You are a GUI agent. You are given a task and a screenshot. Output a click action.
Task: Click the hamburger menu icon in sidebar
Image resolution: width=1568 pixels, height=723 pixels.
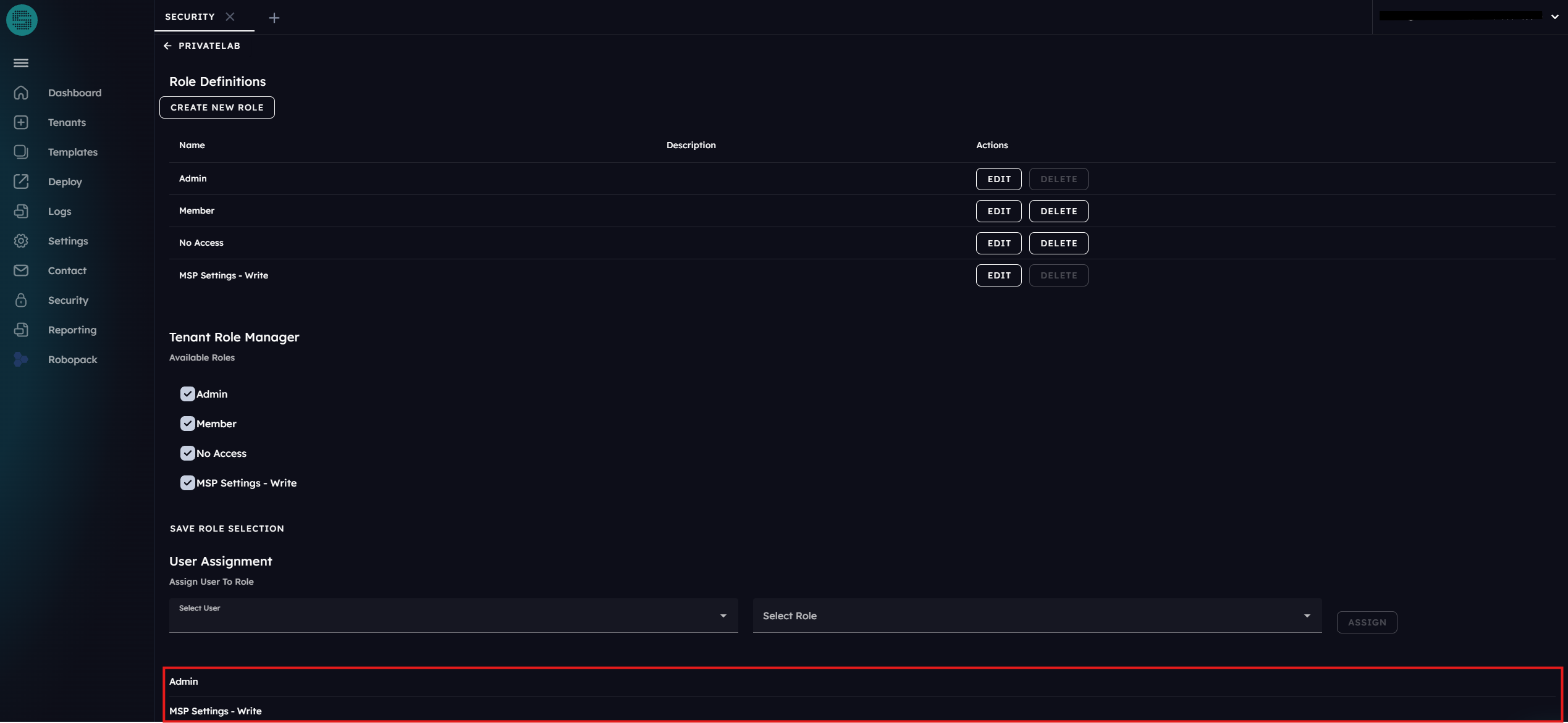[x=21, y=63]
